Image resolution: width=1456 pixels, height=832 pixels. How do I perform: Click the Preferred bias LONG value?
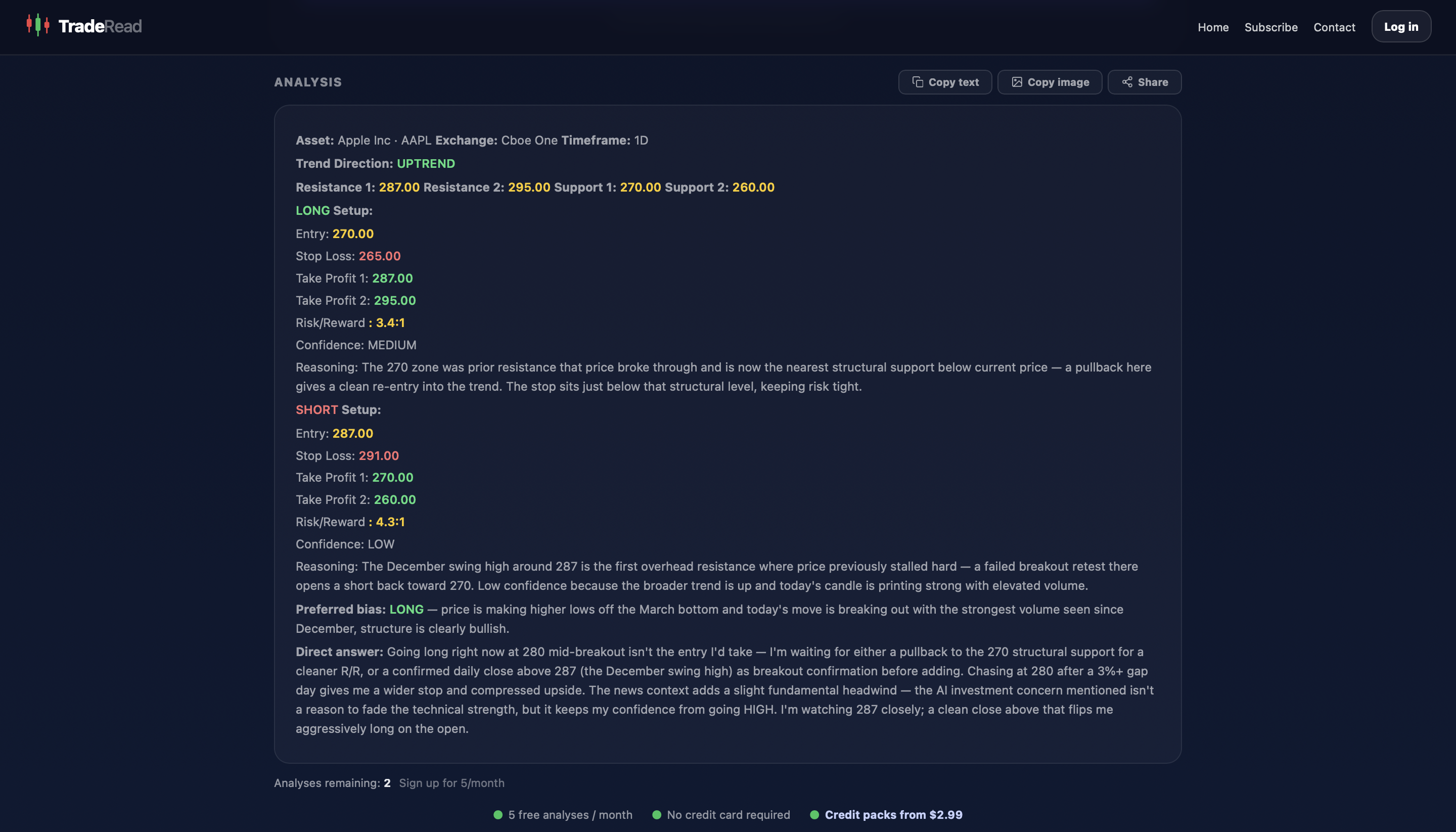pyautogui.click(x=406, y=609)
